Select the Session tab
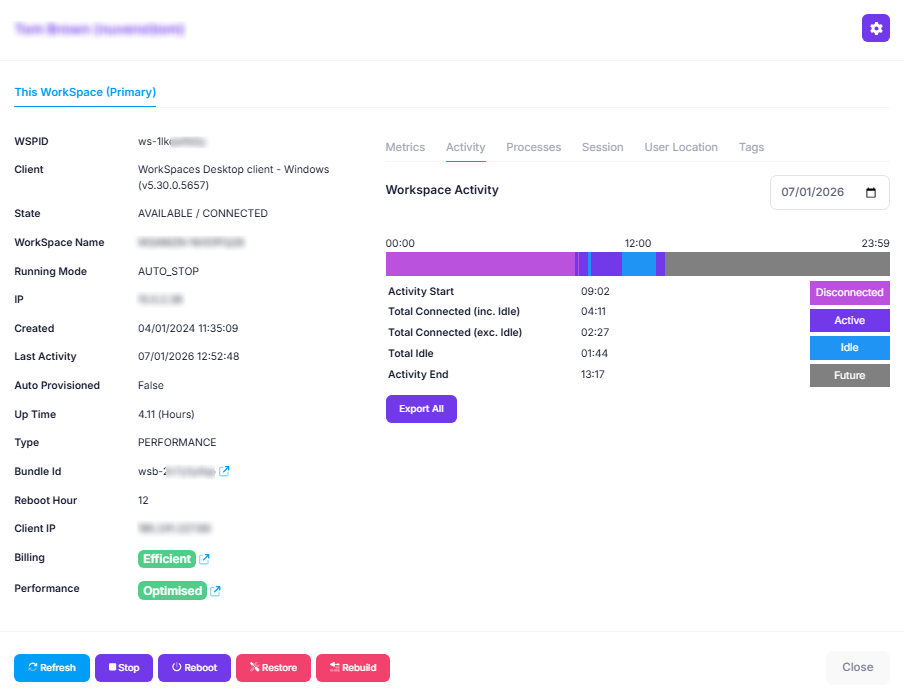This screenshot has height=700, width=904. (602, 147)
